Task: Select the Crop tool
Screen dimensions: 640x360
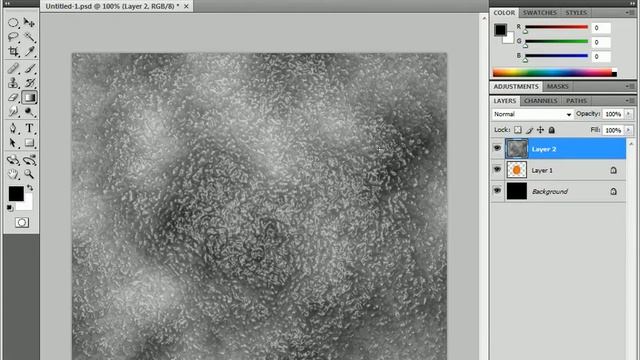Action: pos(13,51)
